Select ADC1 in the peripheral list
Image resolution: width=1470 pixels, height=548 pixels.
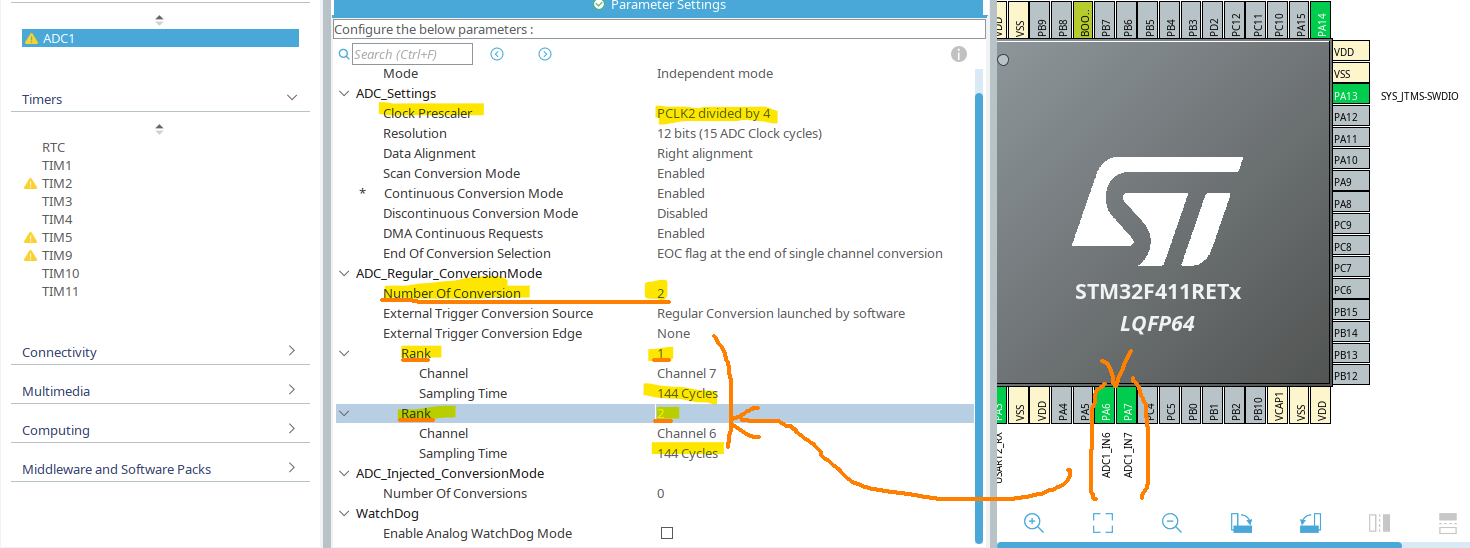click(160, 38)
